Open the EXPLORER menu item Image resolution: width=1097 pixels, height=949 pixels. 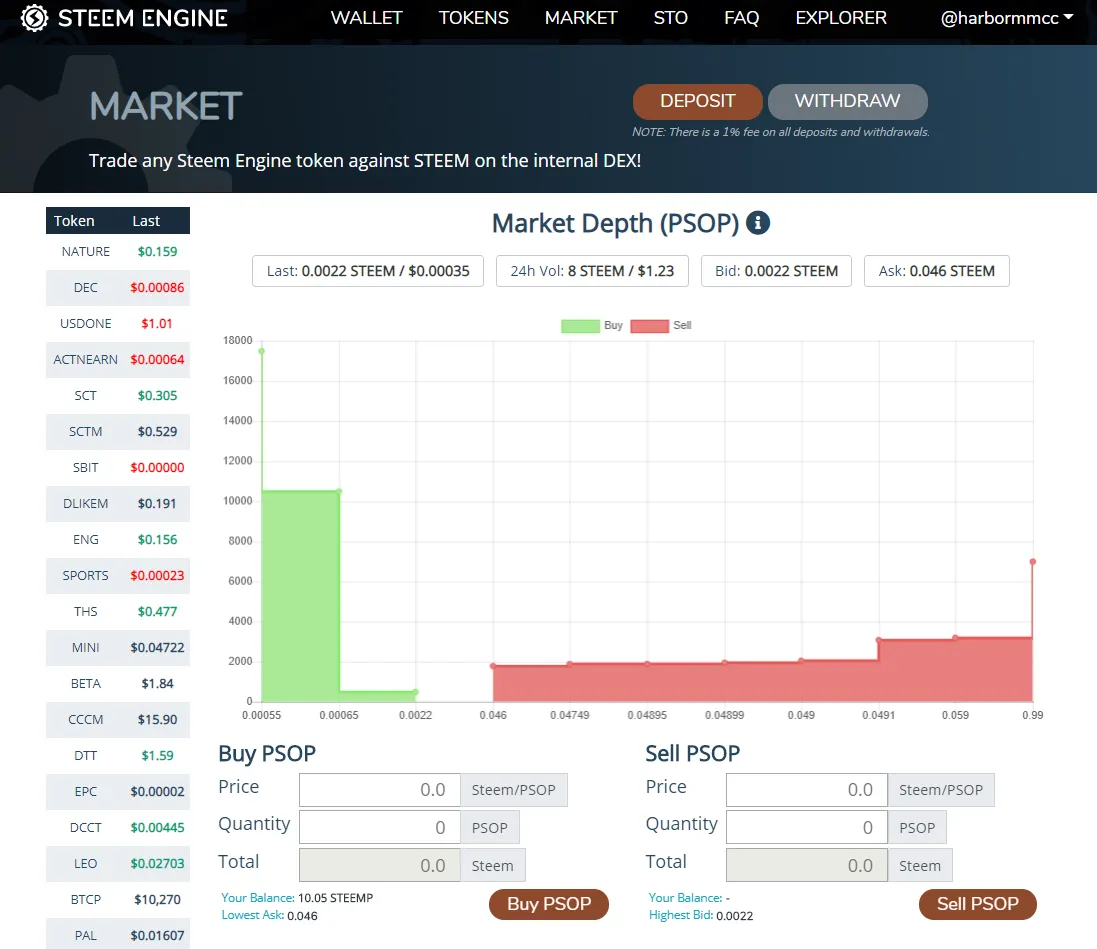841,18
